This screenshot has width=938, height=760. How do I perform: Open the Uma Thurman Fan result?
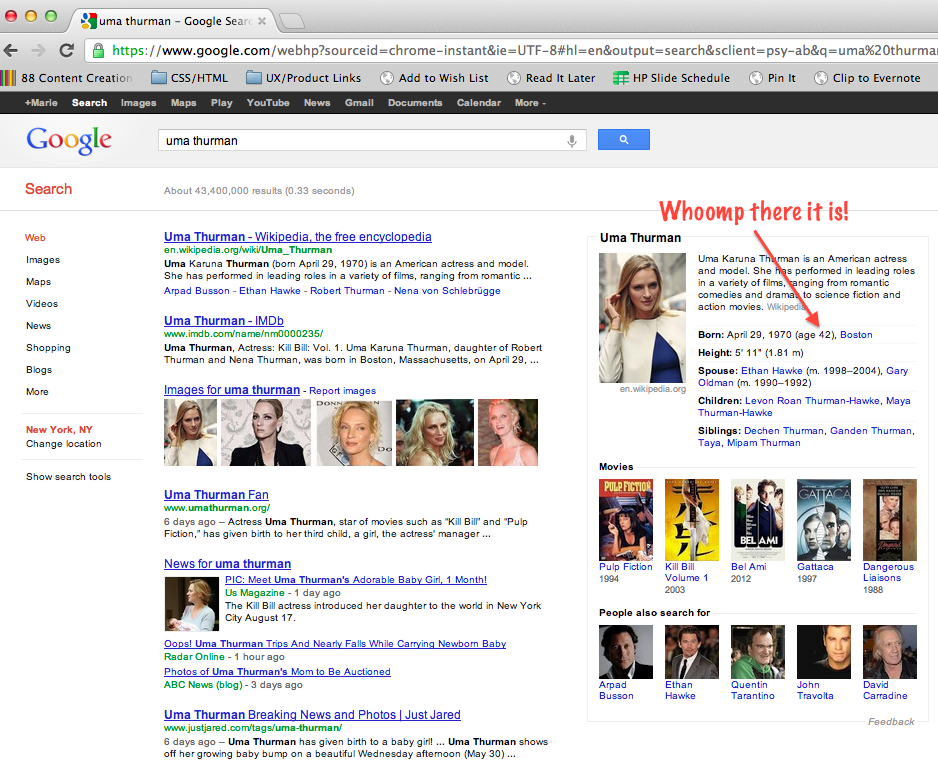216,495
